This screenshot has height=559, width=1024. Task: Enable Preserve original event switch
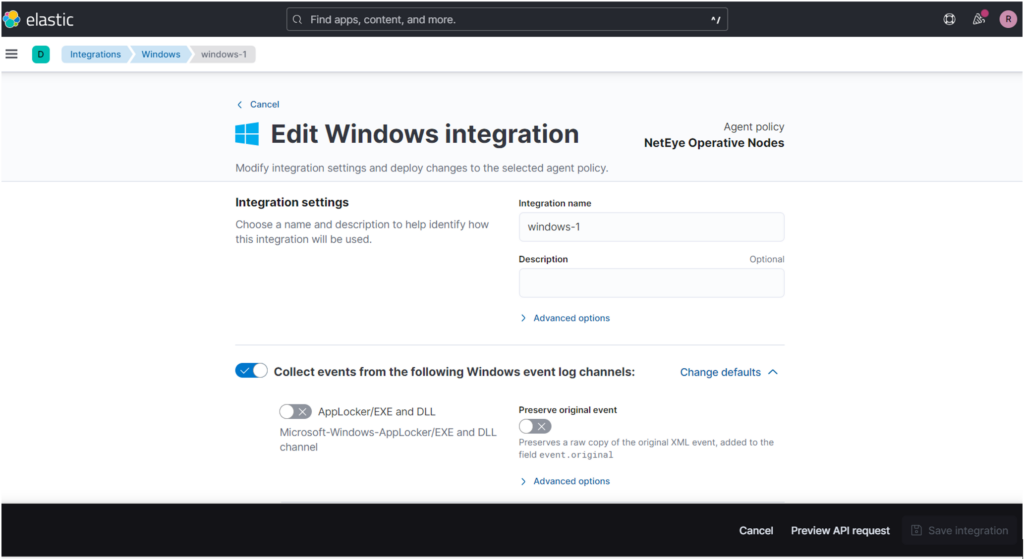(x=535, y=426)
